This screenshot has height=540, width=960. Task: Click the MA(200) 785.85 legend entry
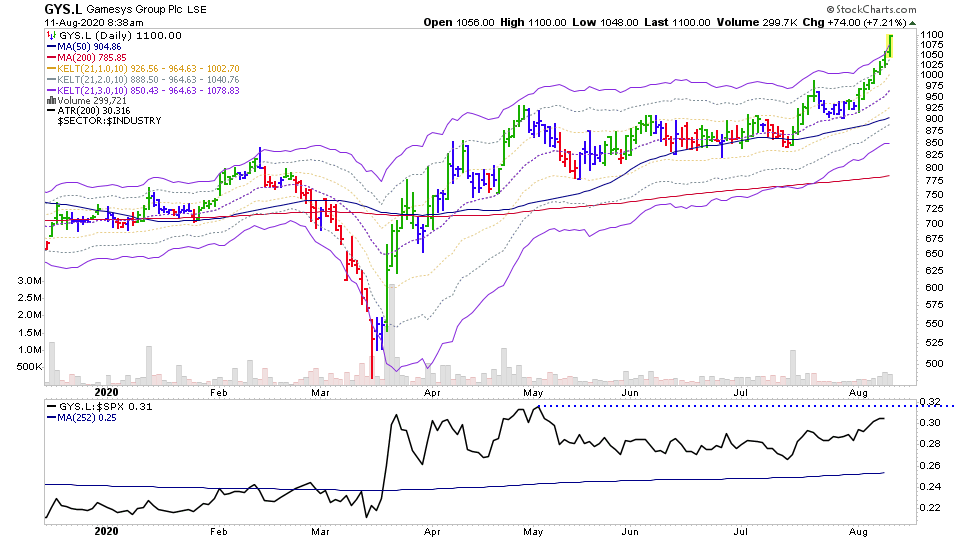pos(91,58)
